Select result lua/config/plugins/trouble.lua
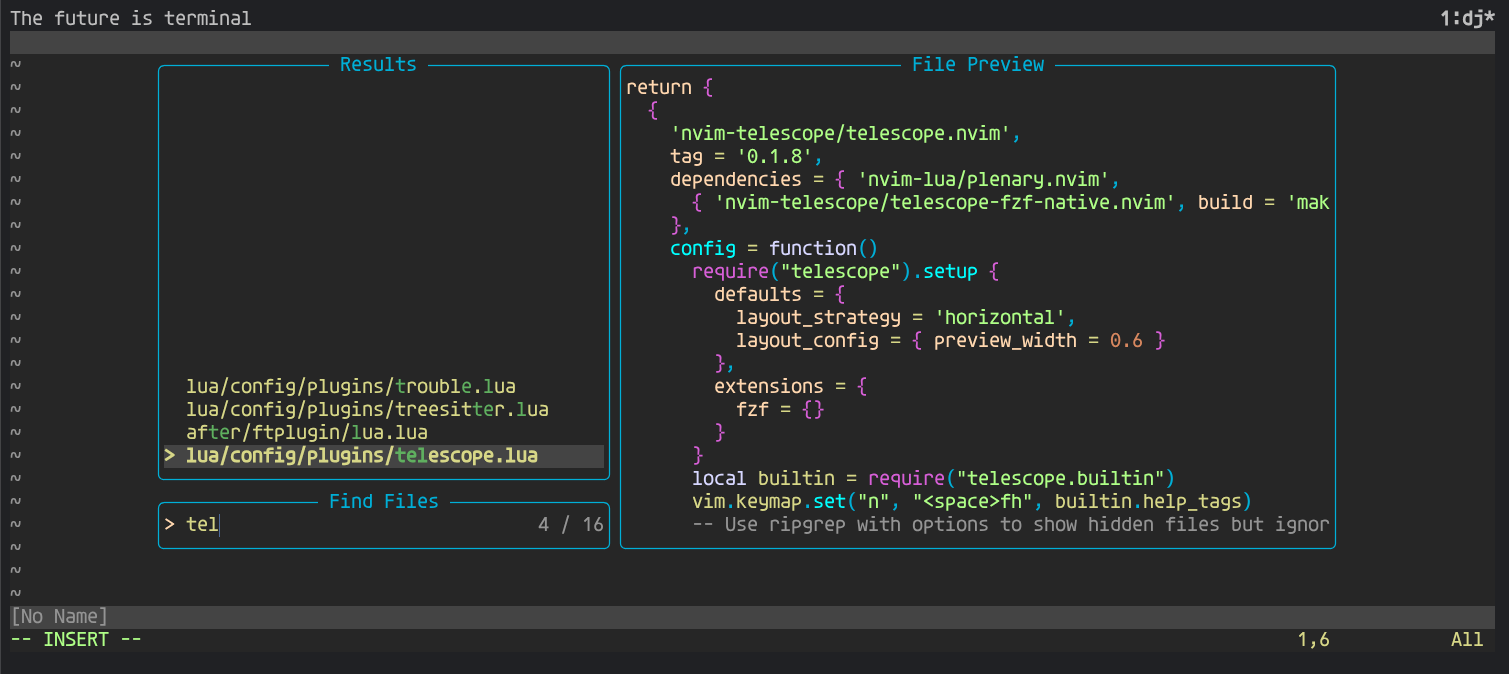The height and width of the screenshot is (674, 1509). [x=351, y=386]
